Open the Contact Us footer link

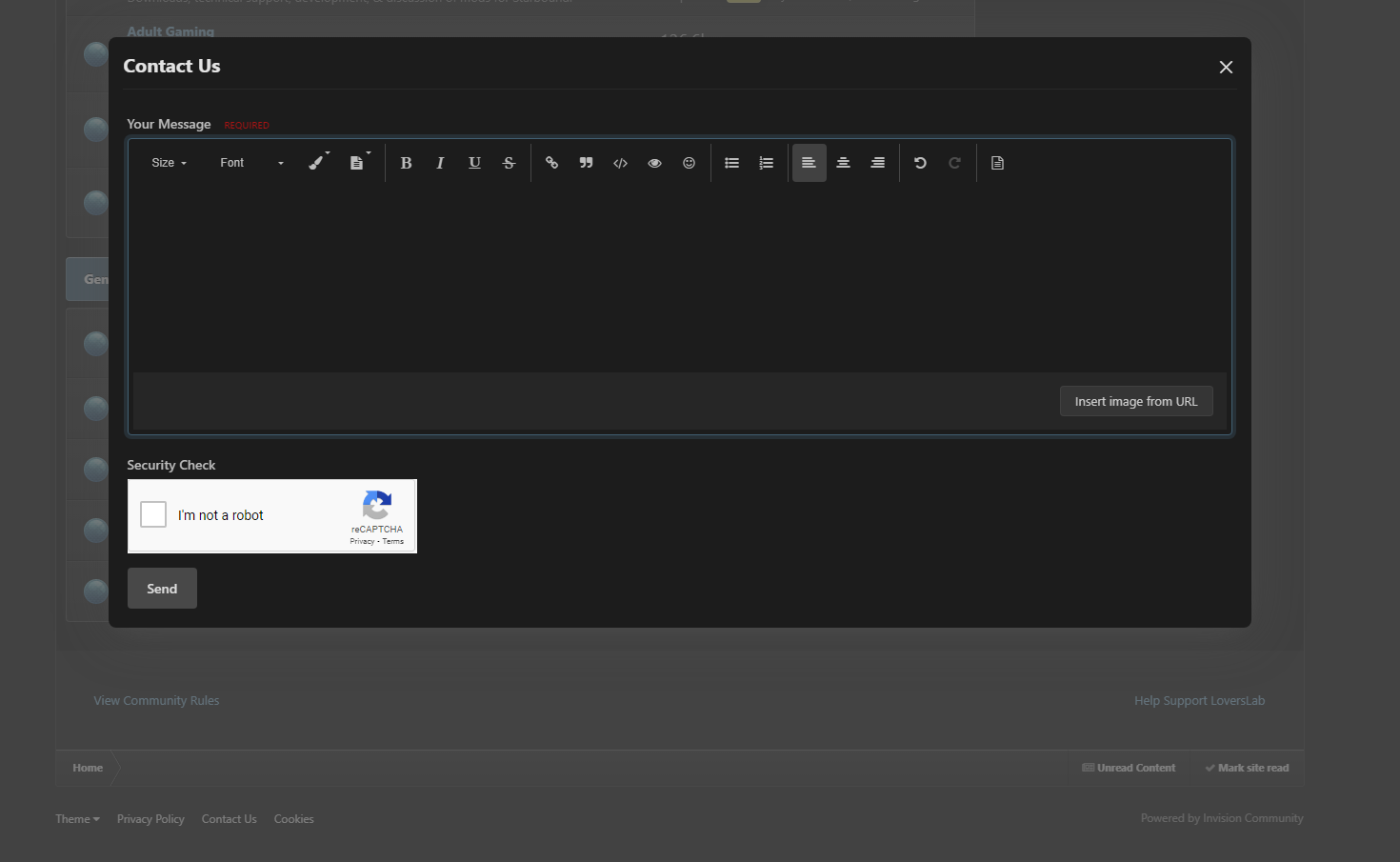click(x=229, y=819)
